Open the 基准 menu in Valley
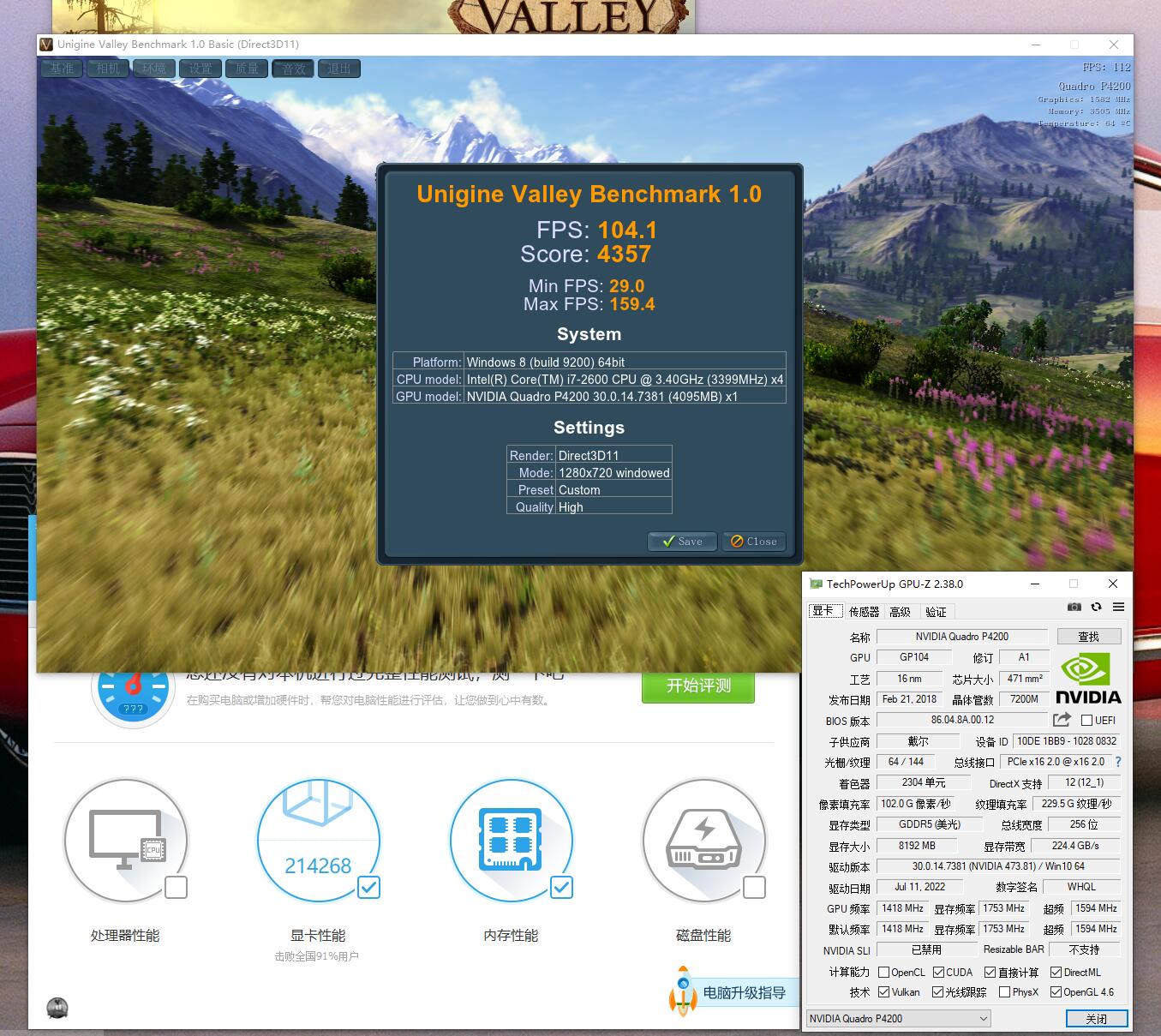Screen dimensions: 1161x1036 click(62, 69)
